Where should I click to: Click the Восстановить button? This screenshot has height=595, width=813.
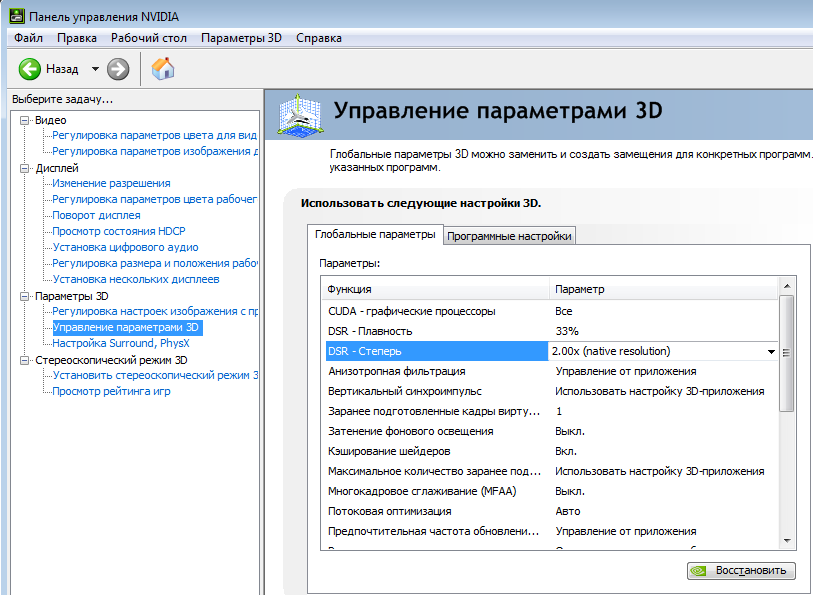741,571
